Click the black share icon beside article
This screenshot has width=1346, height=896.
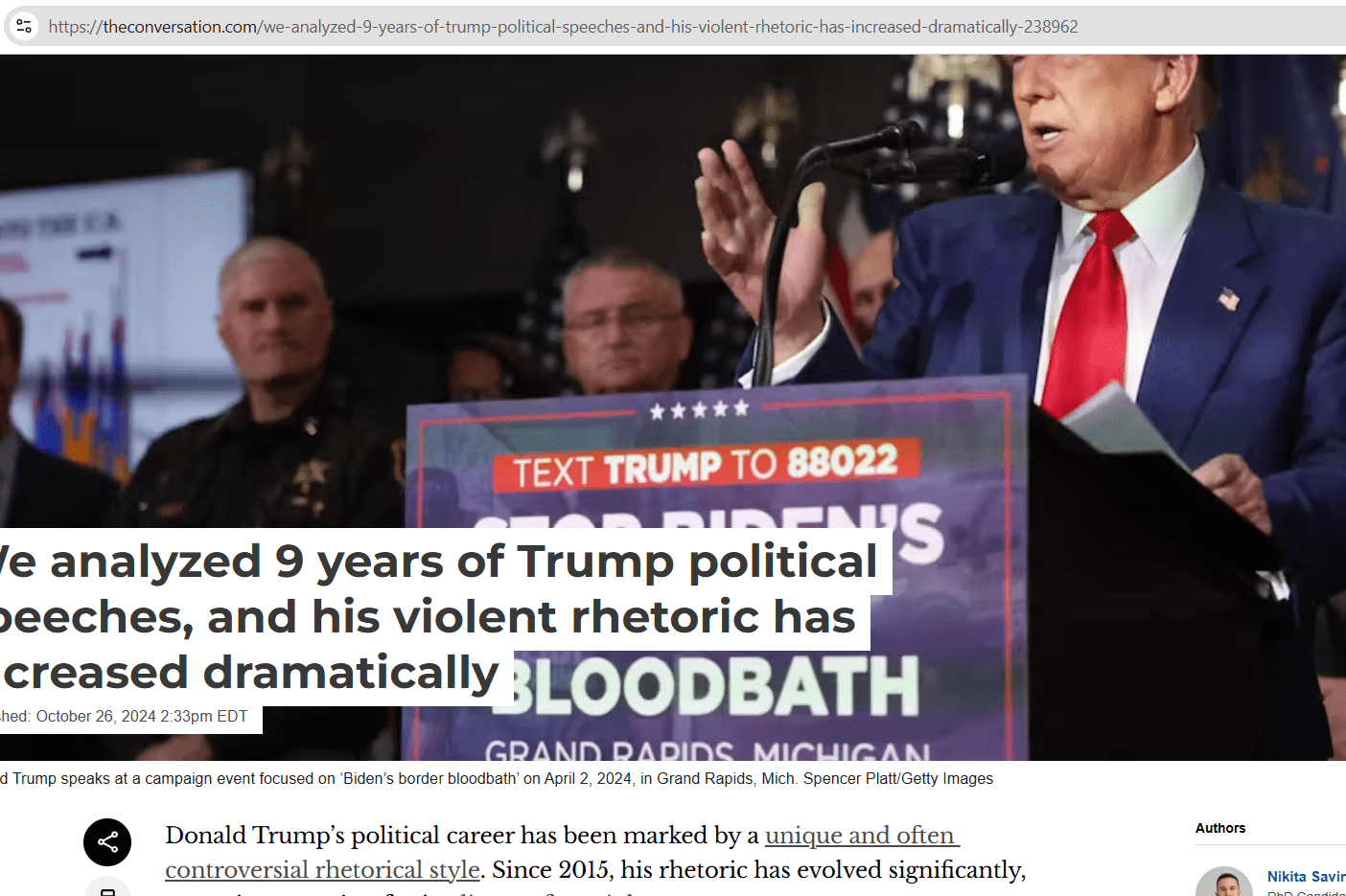[107, 842]
